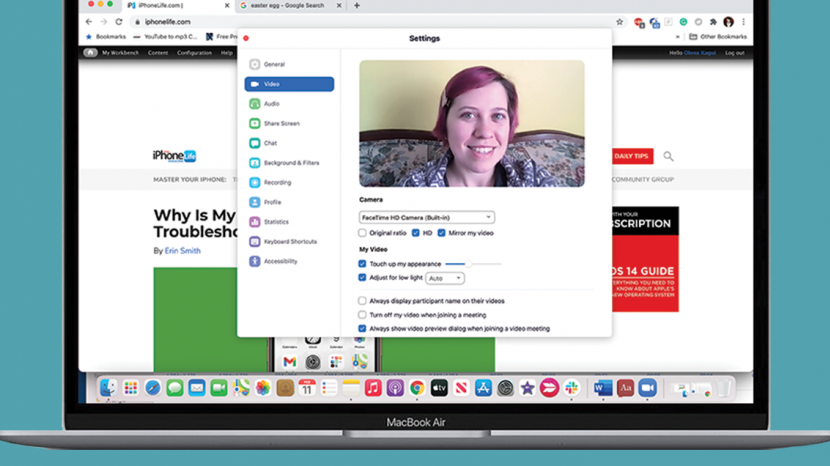Open the Configuration admin menu
This screenshot has height=466, width=830.
194,53
